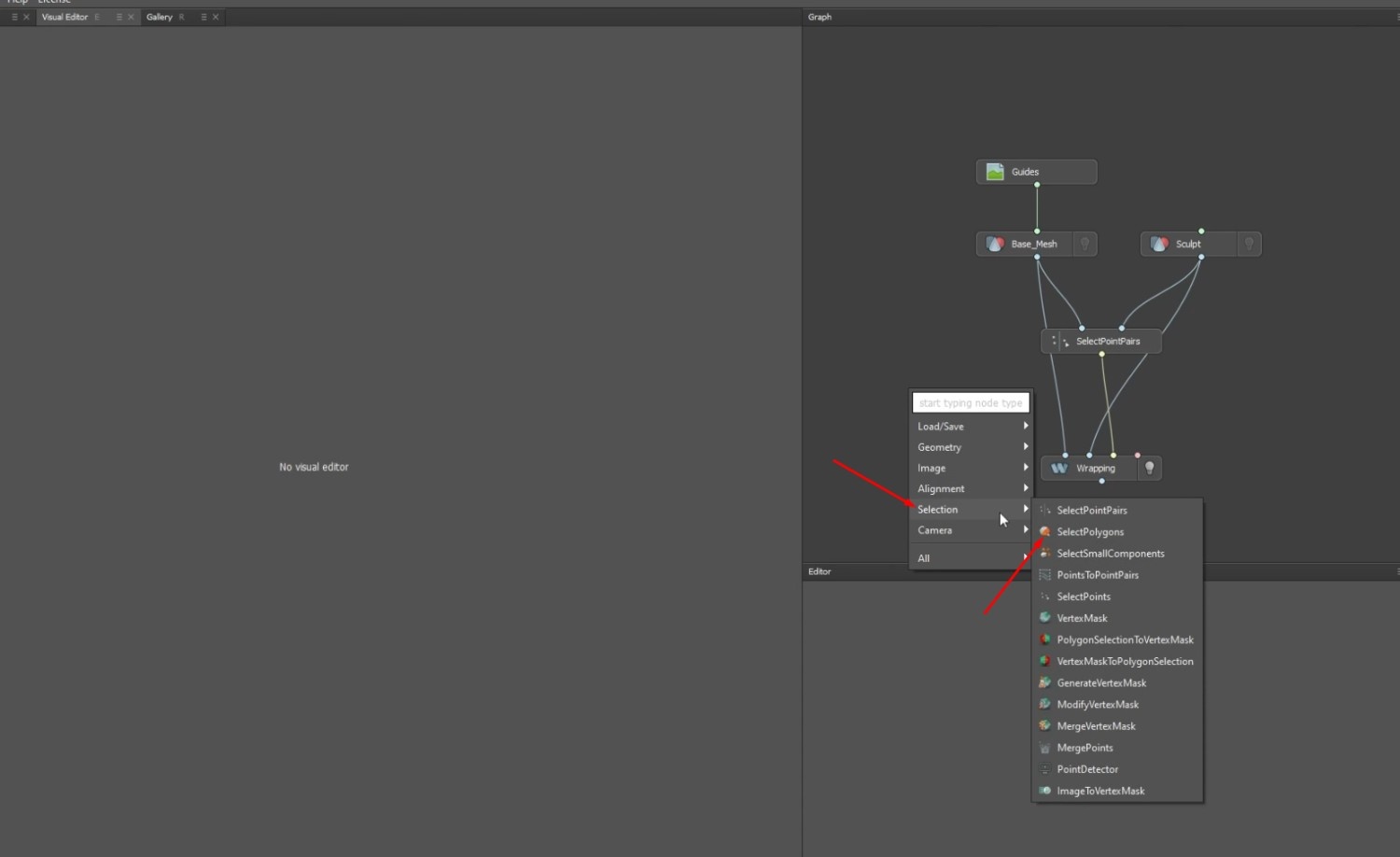Select the Wrapping node label
Image resolution: width=1400 pixels, height=857 pixels.
point(1096,469)
